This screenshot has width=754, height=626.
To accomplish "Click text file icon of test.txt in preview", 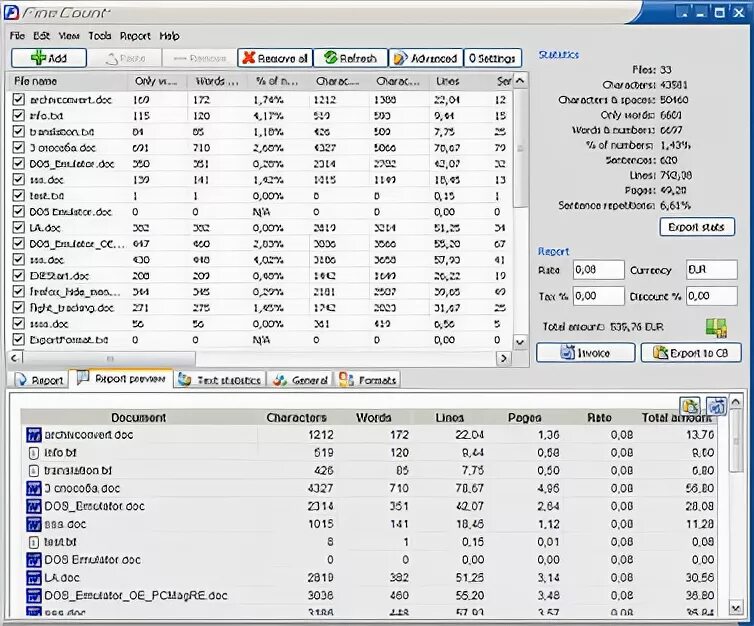I will tap(34, 542).
